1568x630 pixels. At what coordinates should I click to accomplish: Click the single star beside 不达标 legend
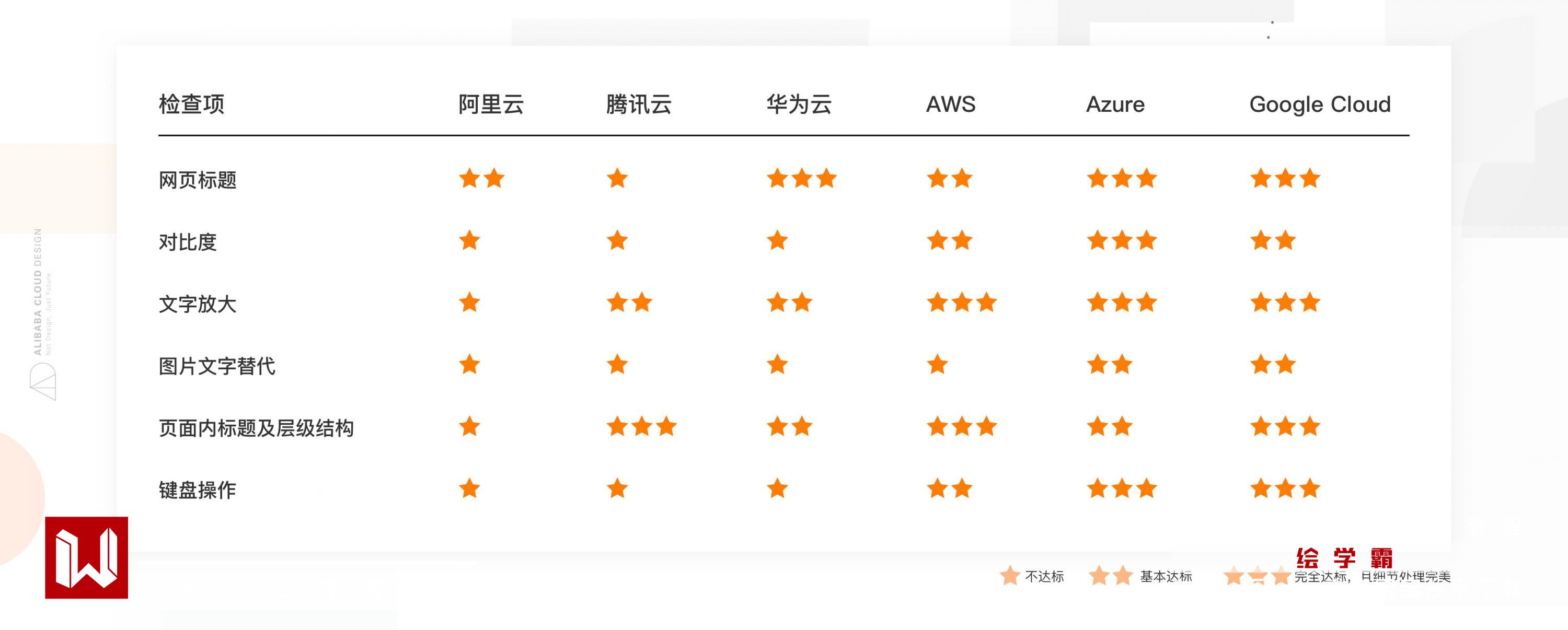pos(1009,575)
